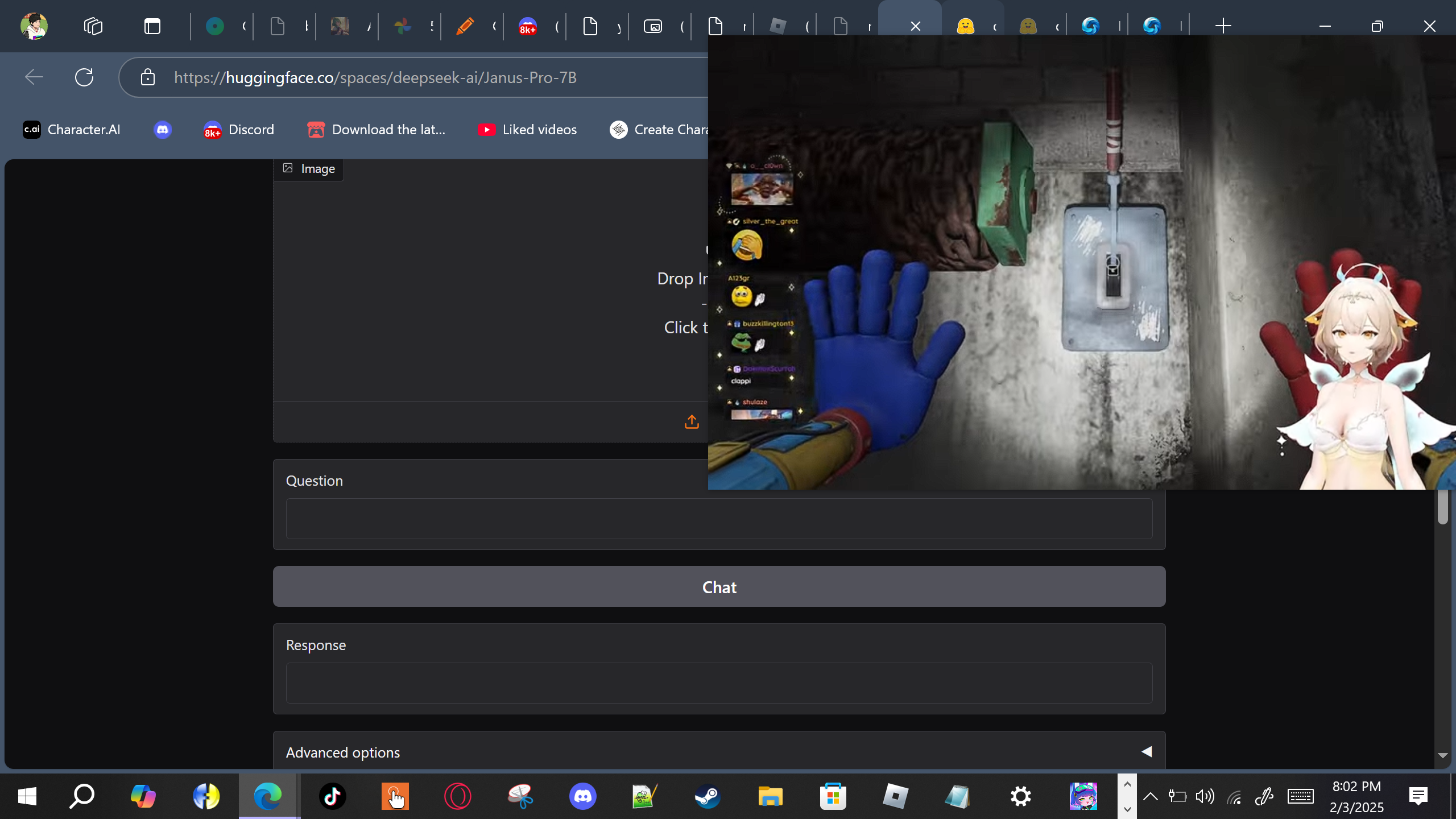The height and width of the screenshot is (819, 1456).
Task: Open the Windows Start menu
Action: coord(27,796)
